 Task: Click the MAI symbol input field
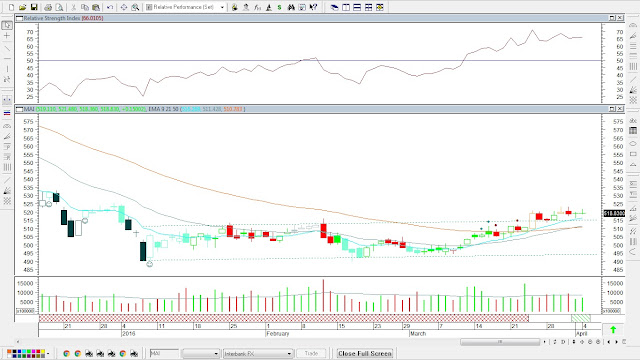(x=164, y=353)
